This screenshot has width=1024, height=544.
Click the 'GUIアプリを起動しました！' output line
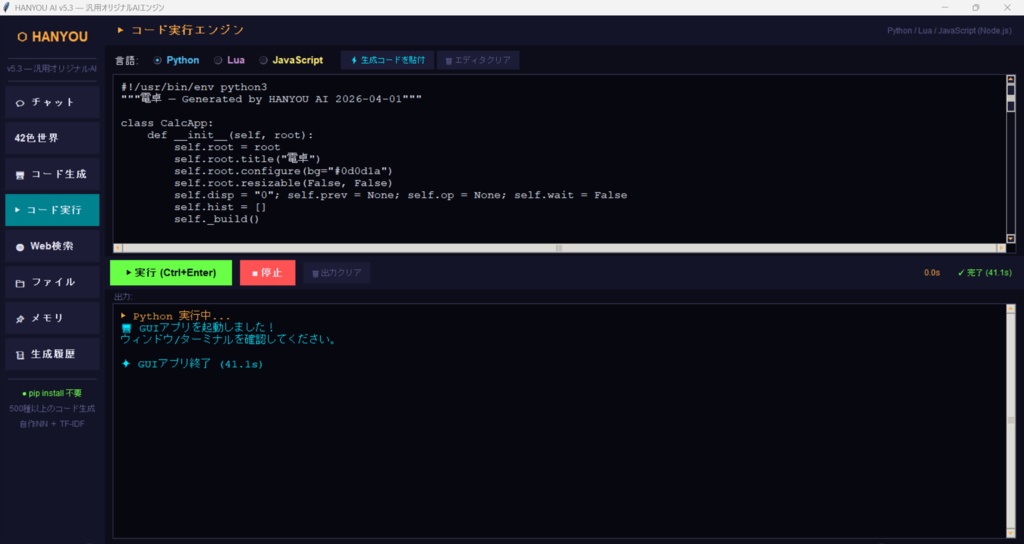(x=199, y=328)
